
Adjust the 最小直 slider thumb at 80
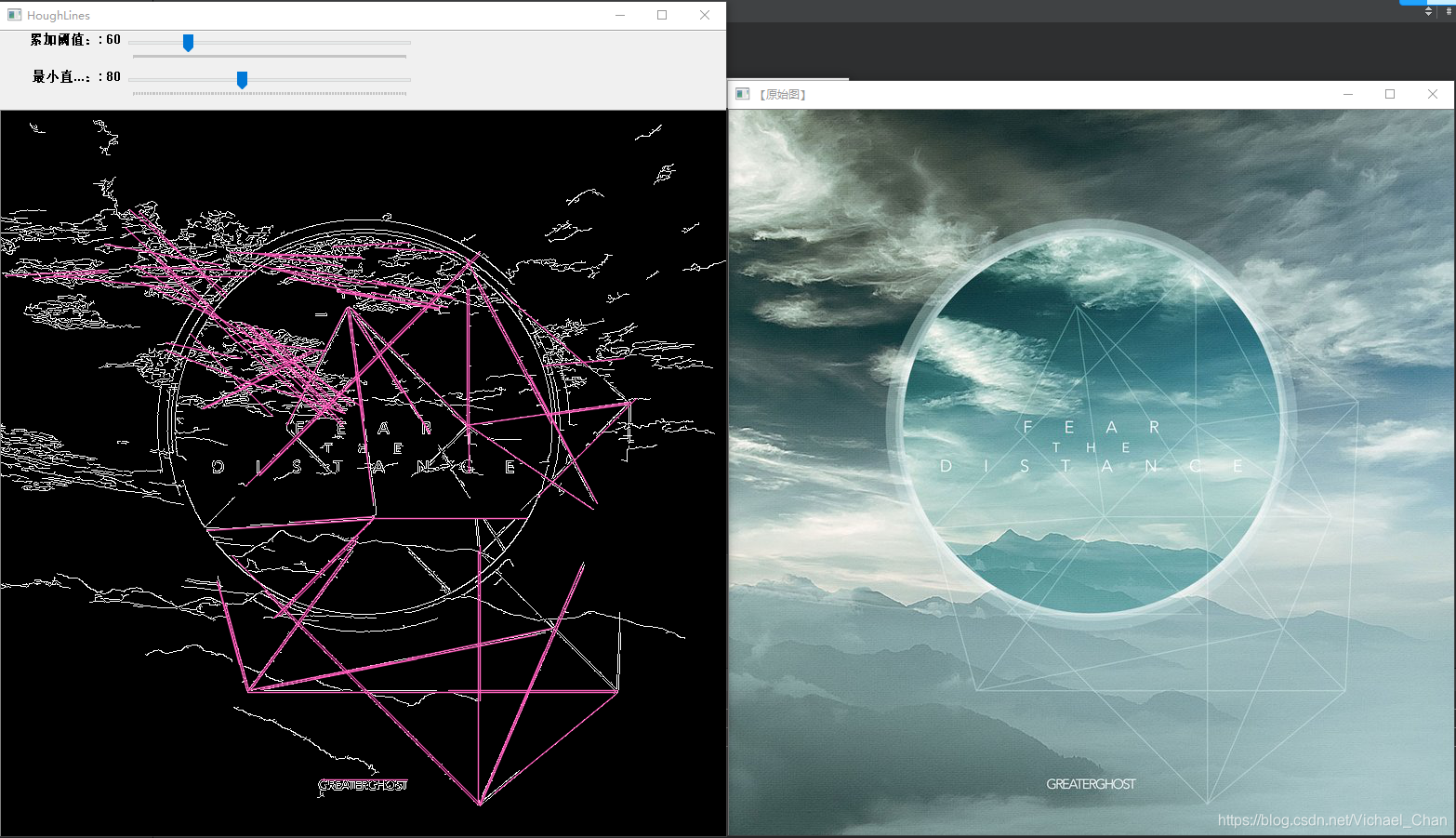[242, 80]
